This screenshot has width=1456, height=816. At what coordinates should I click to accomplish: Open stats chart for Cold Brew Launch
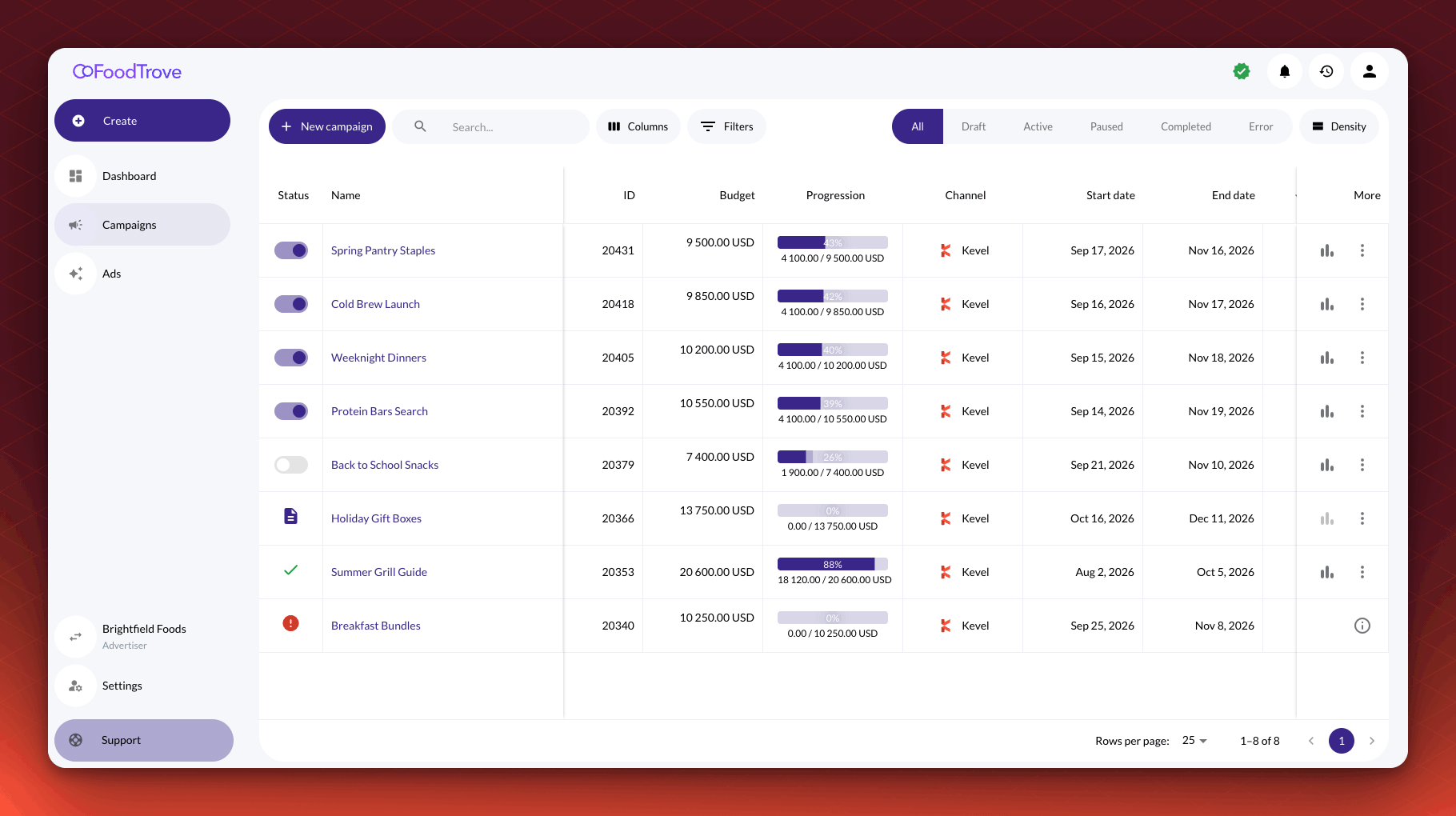pos(1327,304)
